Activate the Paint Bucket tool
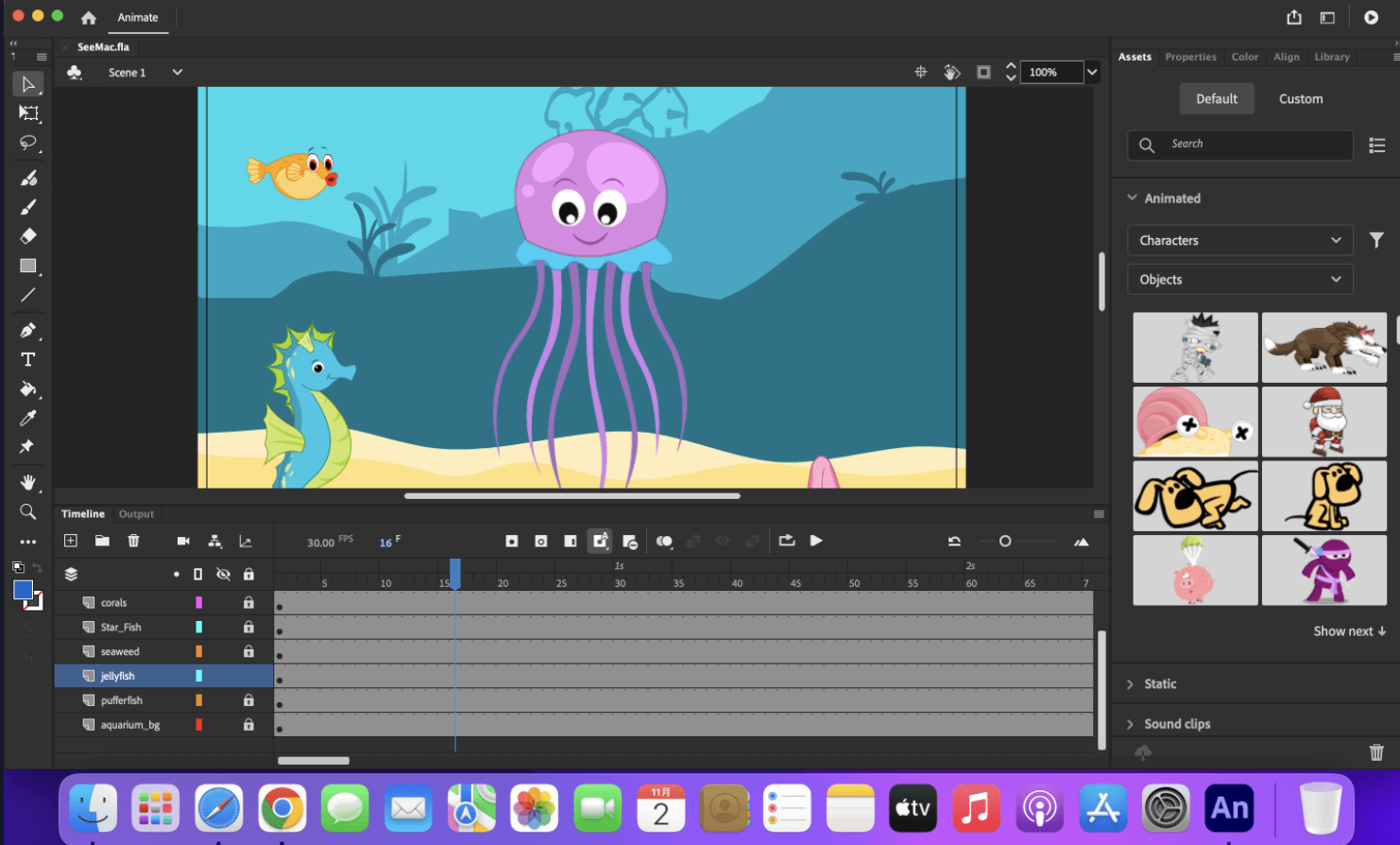 (28, 389)
